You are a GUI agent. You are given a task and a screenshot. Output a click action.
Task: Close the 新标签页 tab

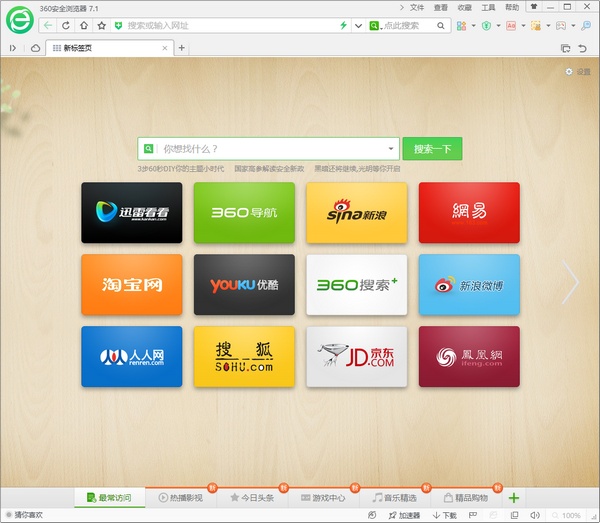coord(165,48)
